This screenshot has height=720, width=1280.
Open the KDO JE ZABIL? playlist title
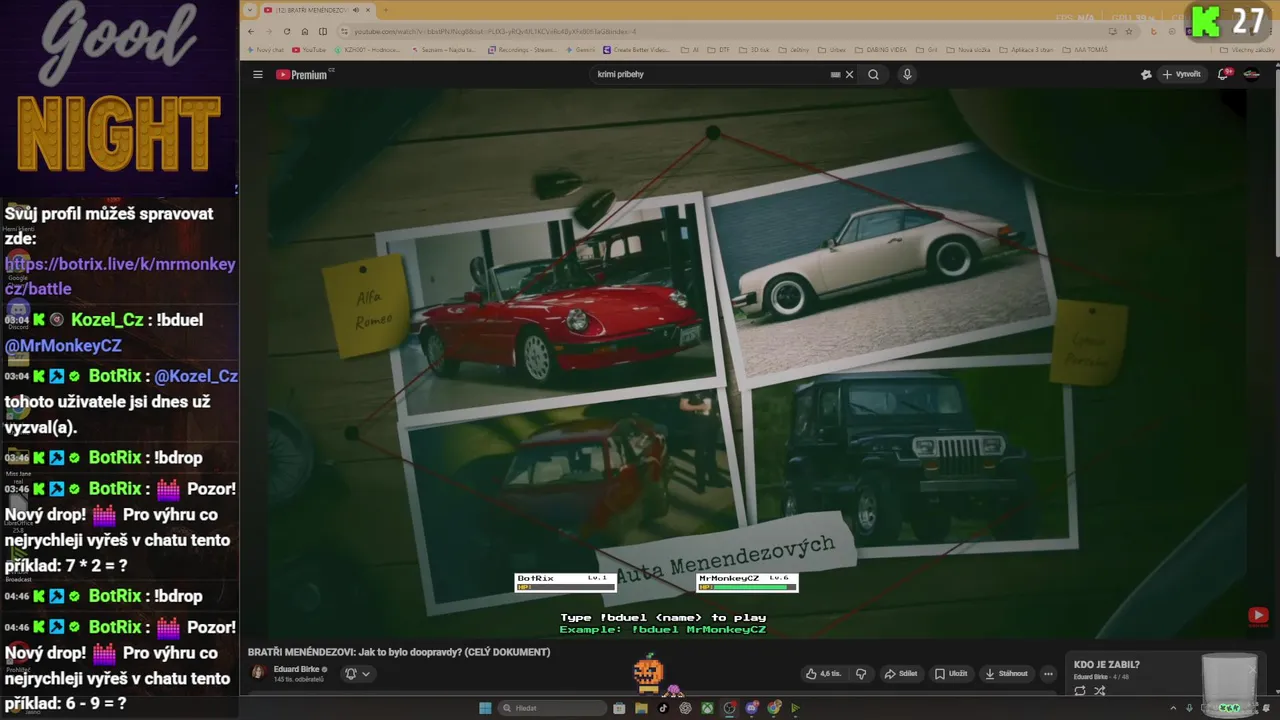(1107, 665)
